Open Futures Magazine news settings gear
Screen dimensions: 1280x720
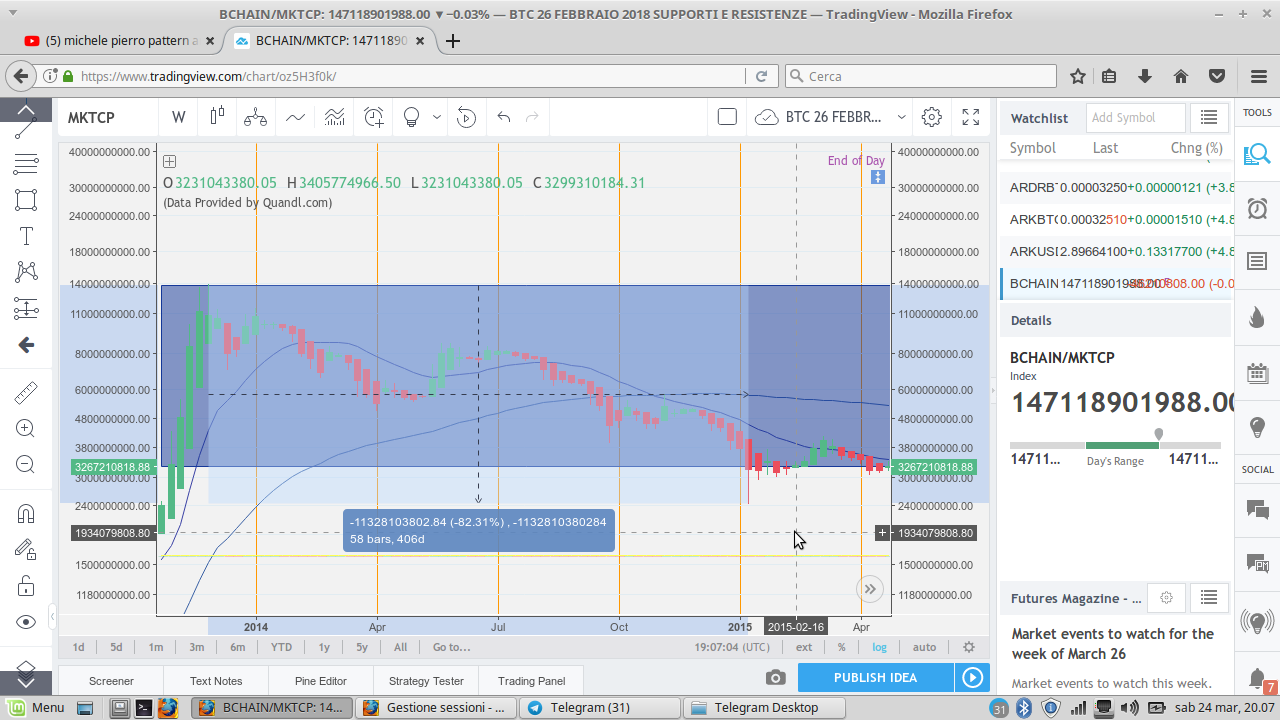1166,598
